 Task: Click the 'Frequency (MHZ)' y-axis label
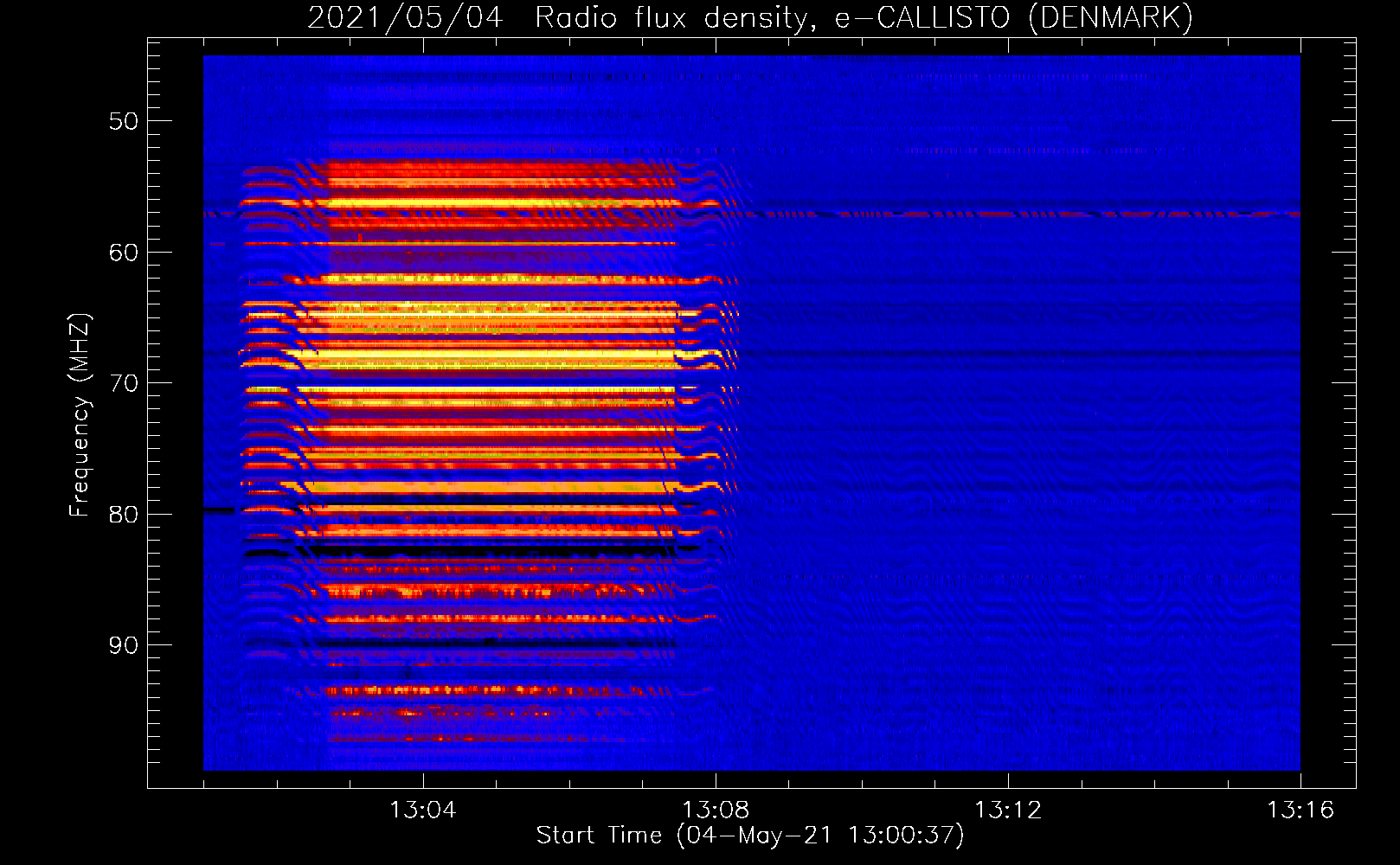[x=80, y=415]
